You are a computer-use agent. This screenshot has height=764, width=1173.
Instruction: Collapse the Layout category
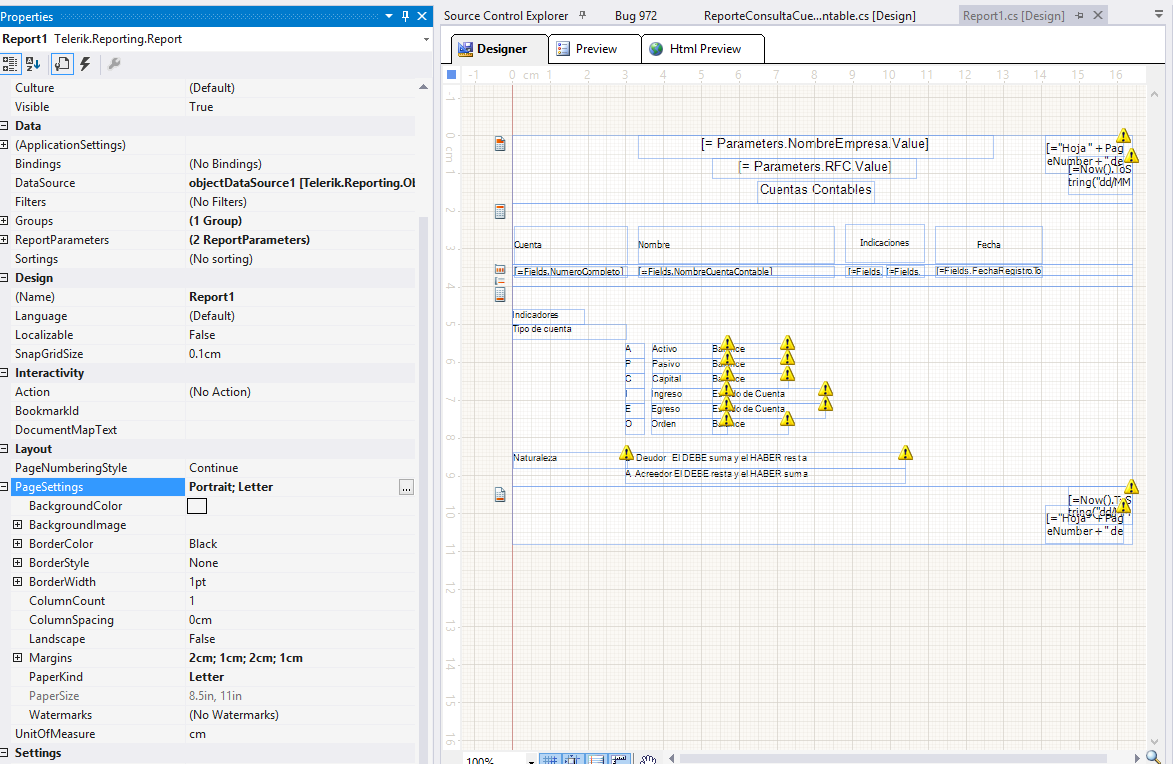tap(4, 449)
